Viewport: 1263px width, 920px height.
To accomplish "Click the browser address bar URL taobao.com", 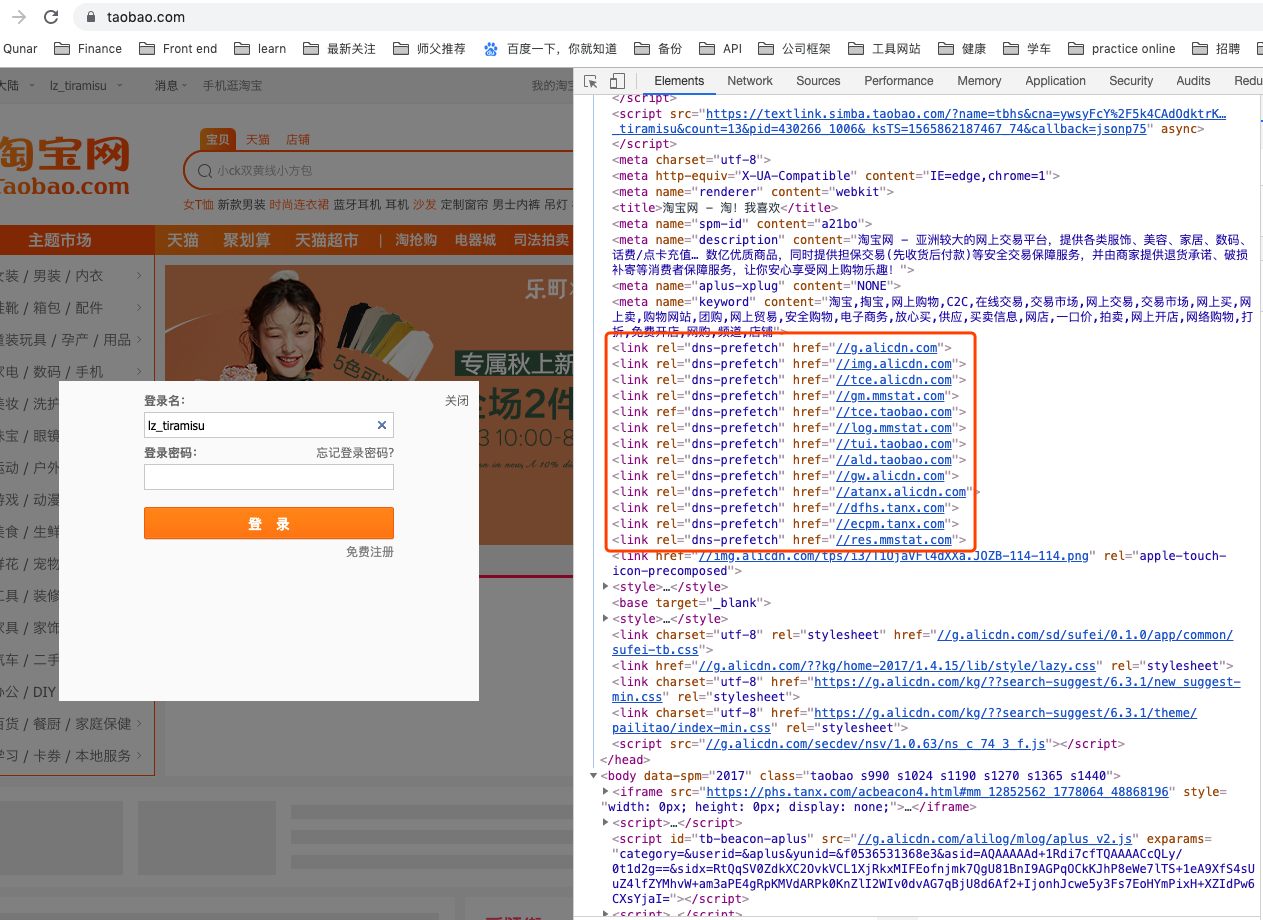I will [146, 17].
